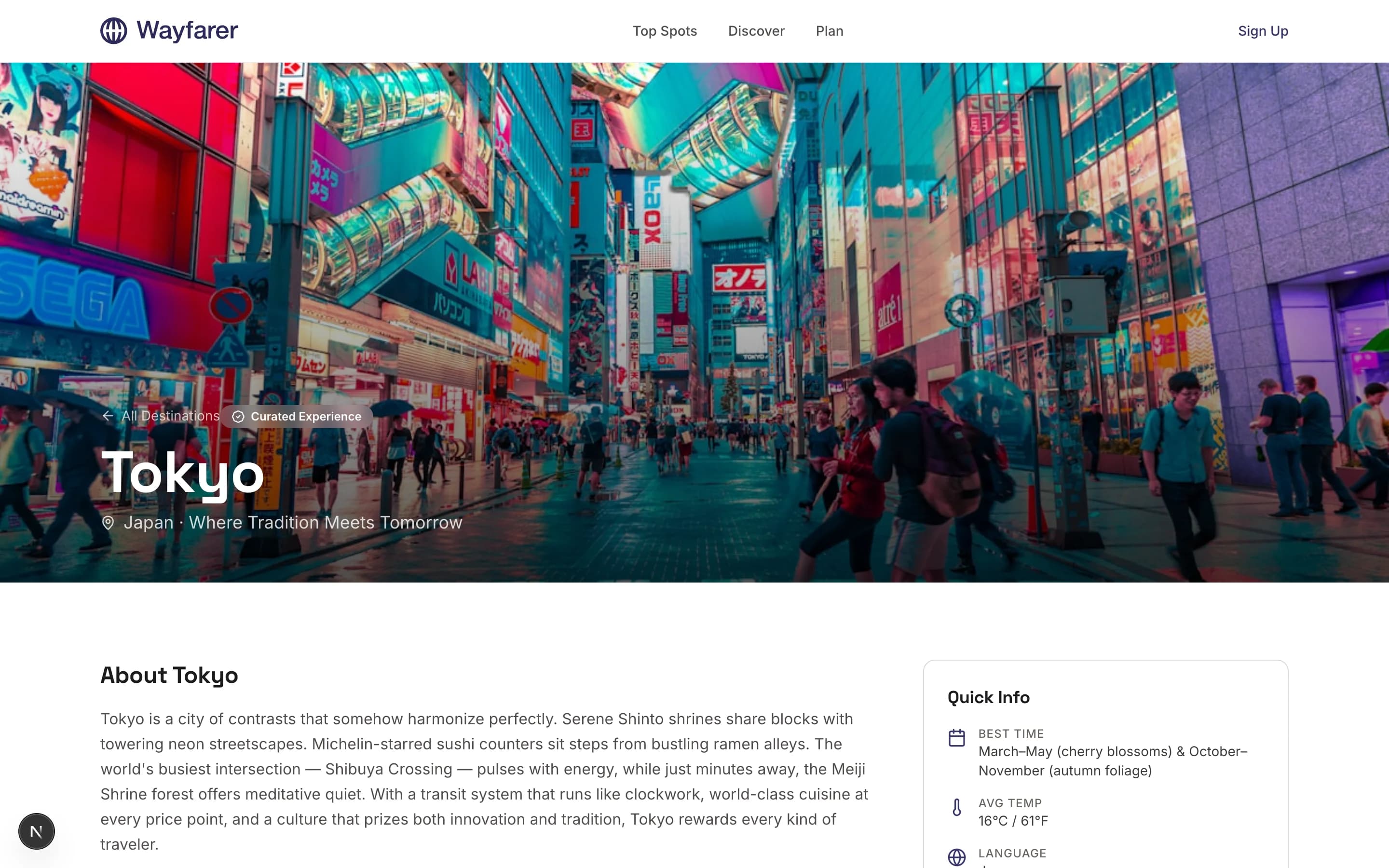Click the Sign Up link
Viewport: 1389px width, 868px height.
pyautogui.click(x=1262, y=31)
